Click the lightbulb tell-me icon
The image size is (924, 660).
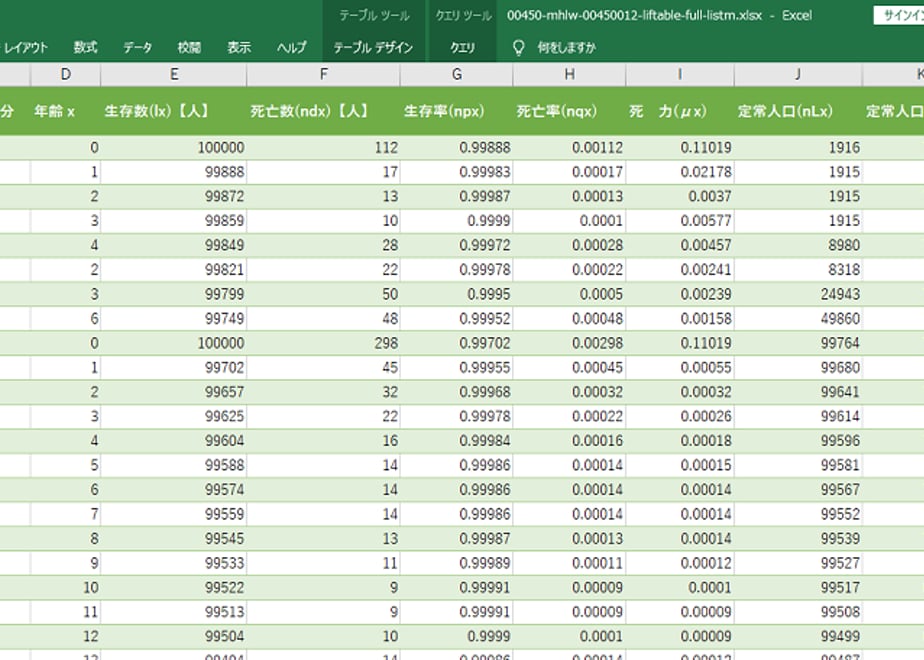pos(519,48)
